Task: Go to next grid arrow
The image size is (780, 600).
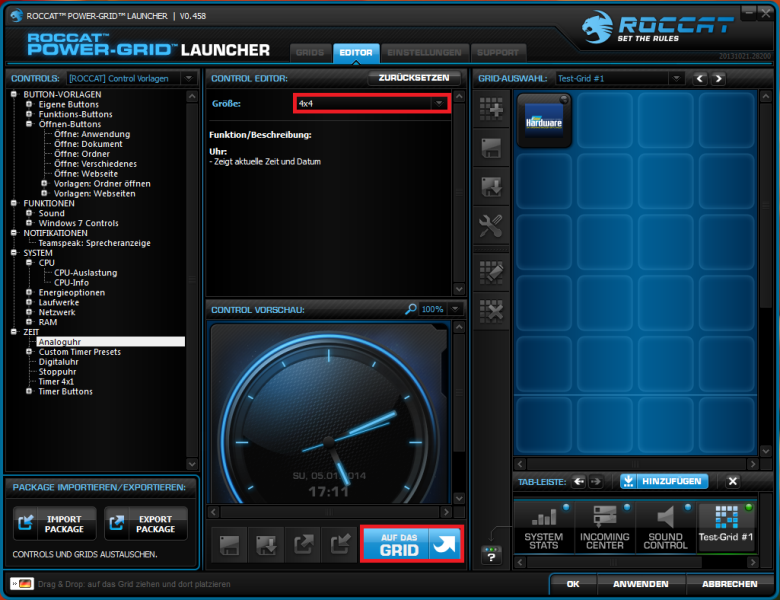Action: pyautogui.click(x=718, y=79)
